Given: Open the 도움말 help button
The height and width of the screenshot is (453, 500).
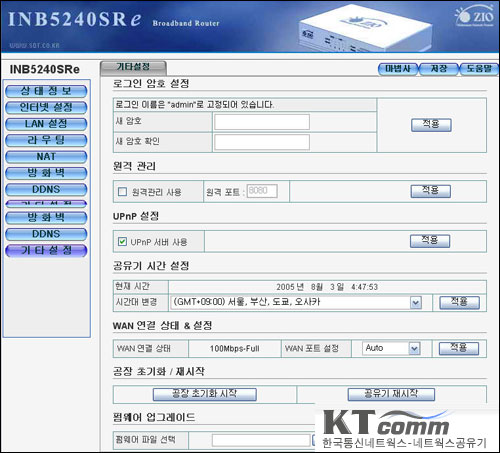Looking at the screenshot, I should [x=479, y=69].
